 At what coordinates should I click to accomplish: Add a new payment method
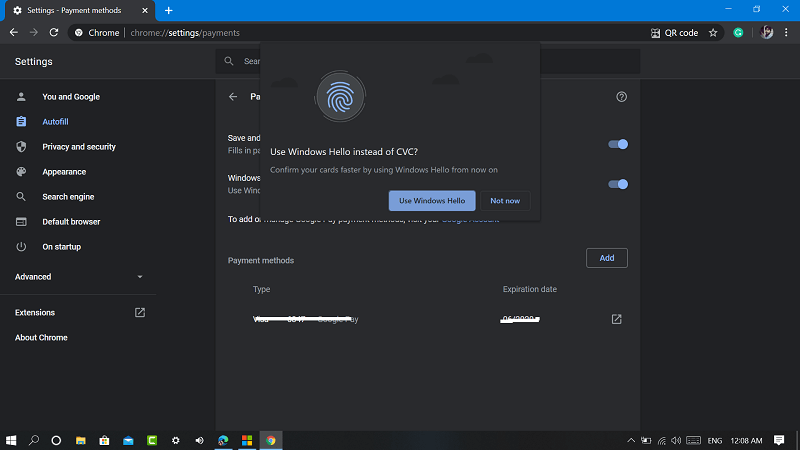point(607,258)
